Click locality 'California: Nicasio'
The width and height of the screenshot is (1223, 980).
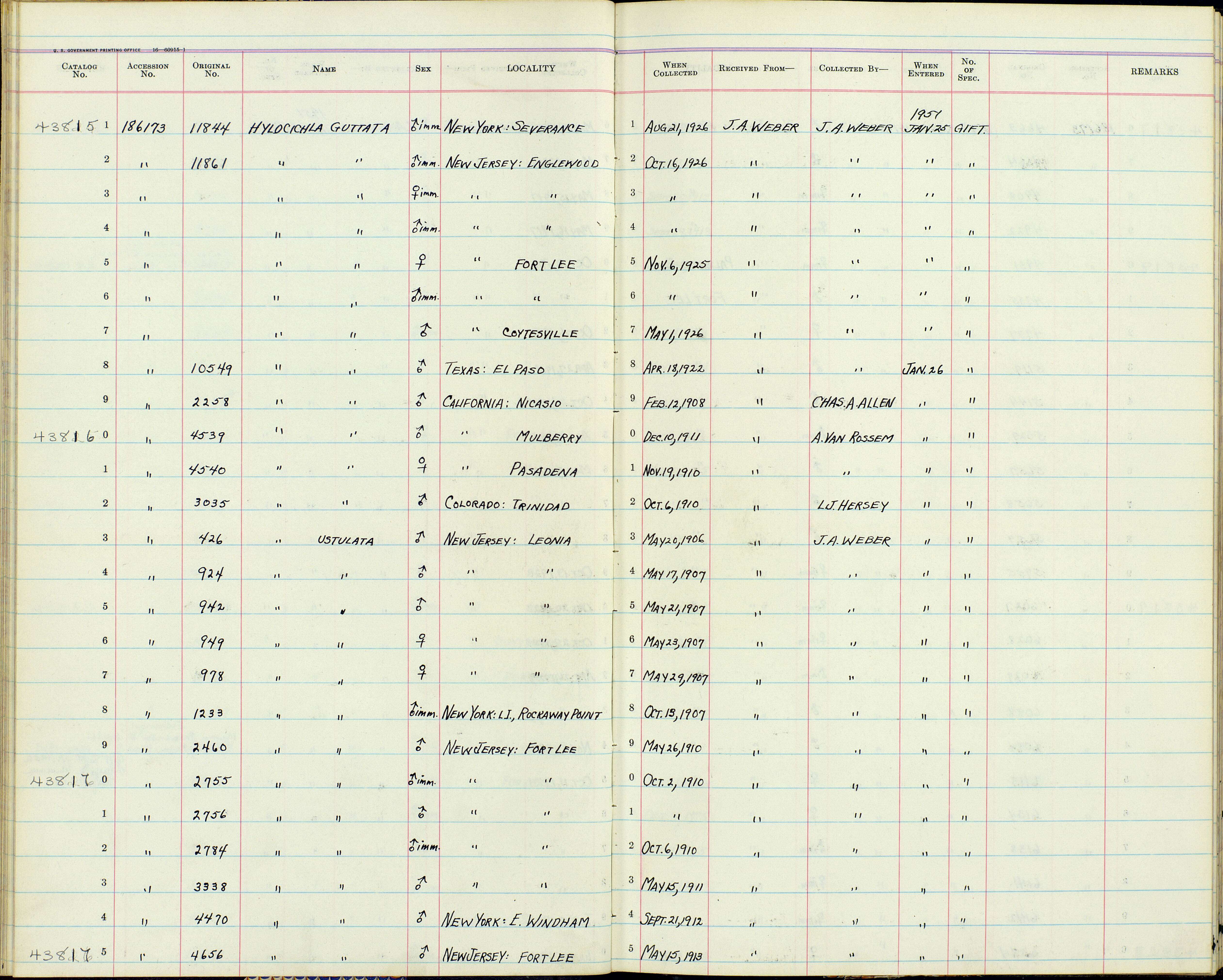click(x=502, y=403)
